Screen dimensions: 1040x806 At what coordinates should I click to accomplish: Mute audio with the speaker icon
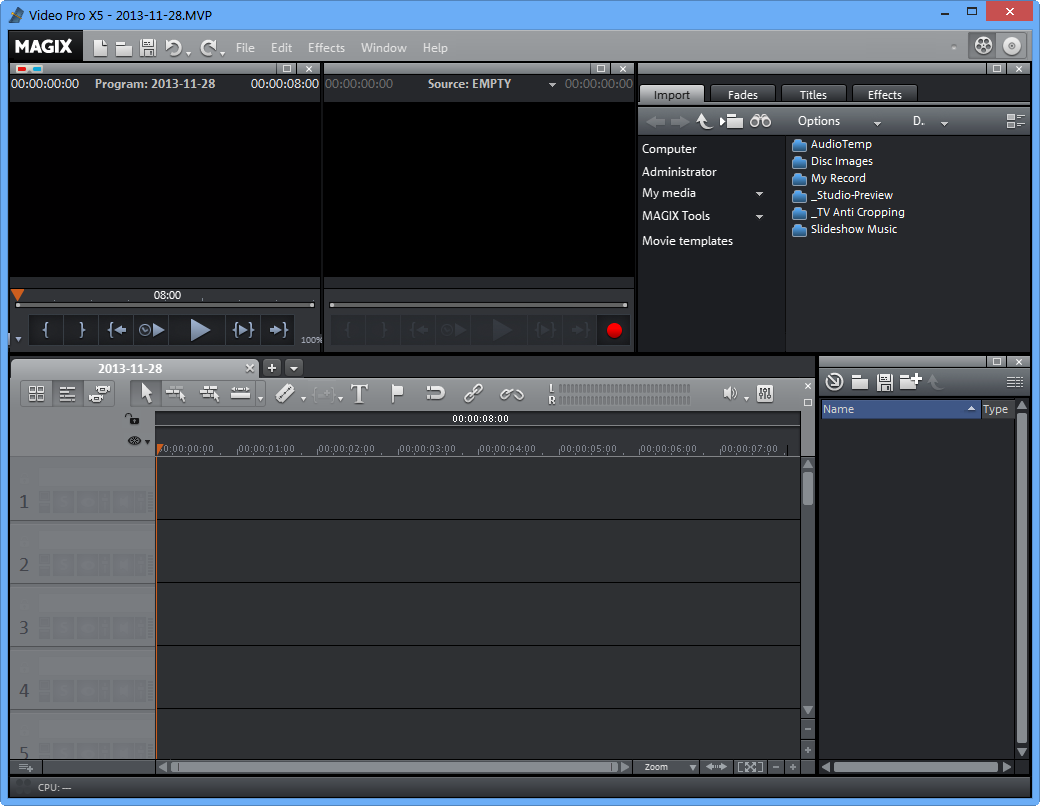tap(730, 393)
